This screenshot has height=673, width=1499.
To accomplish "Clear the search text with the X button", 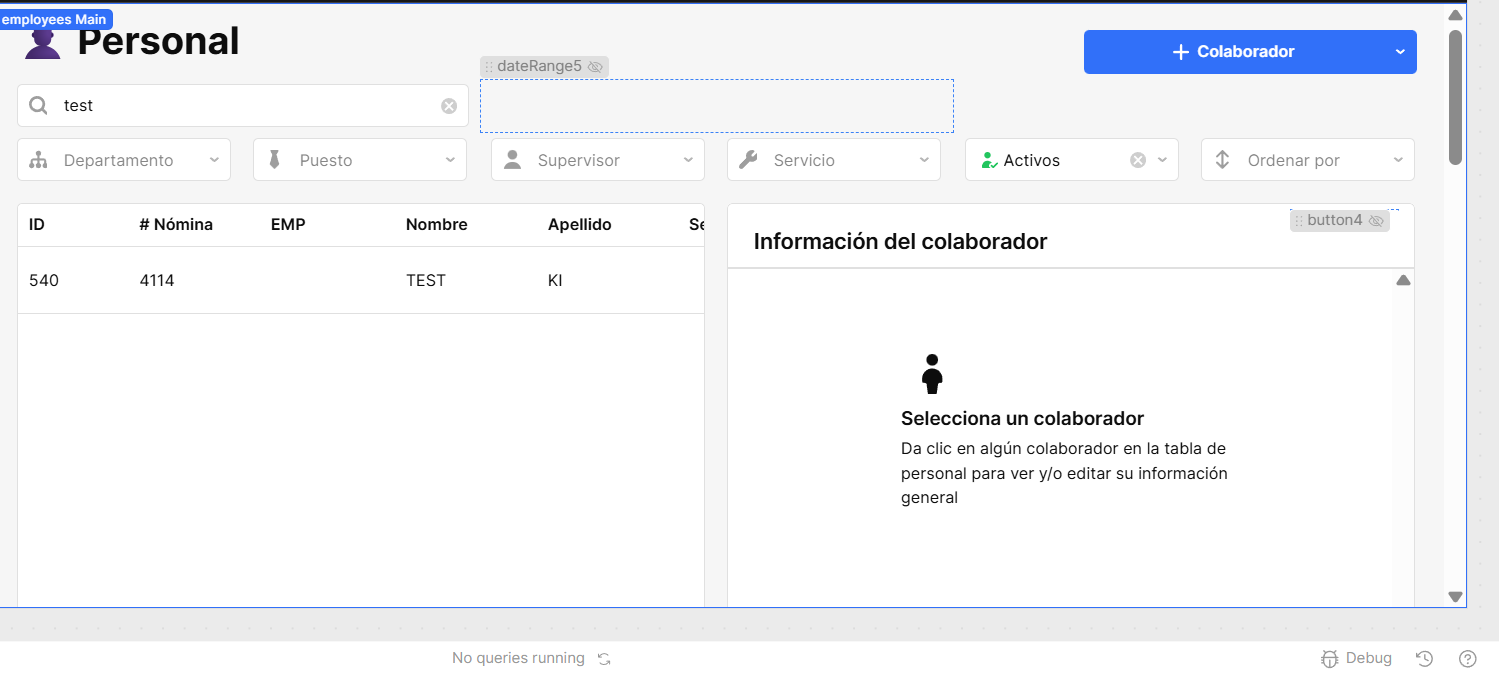I will click(448, 105).
